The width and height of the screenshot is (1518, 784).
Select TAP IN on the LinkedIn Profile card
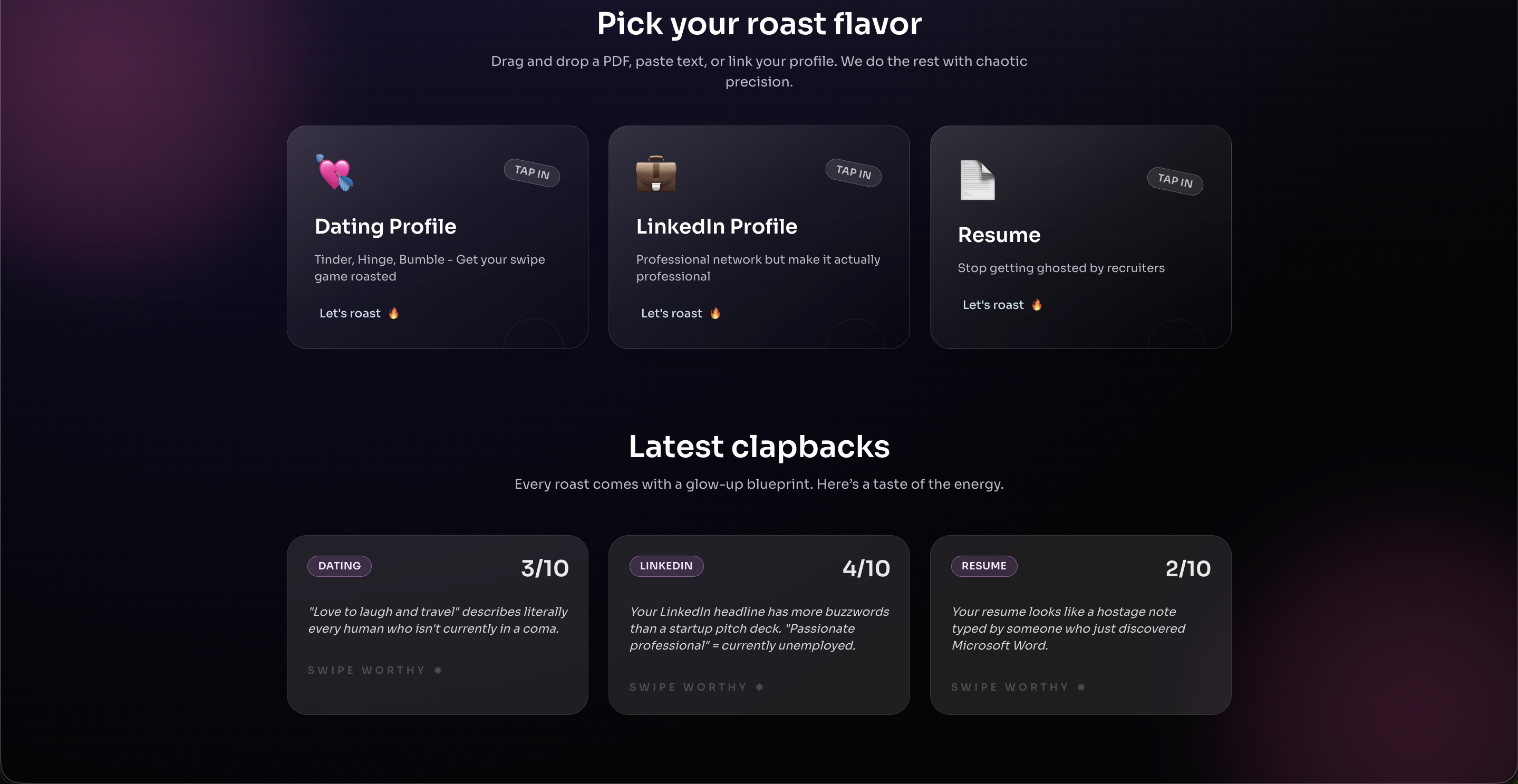[x=853, y=172]
